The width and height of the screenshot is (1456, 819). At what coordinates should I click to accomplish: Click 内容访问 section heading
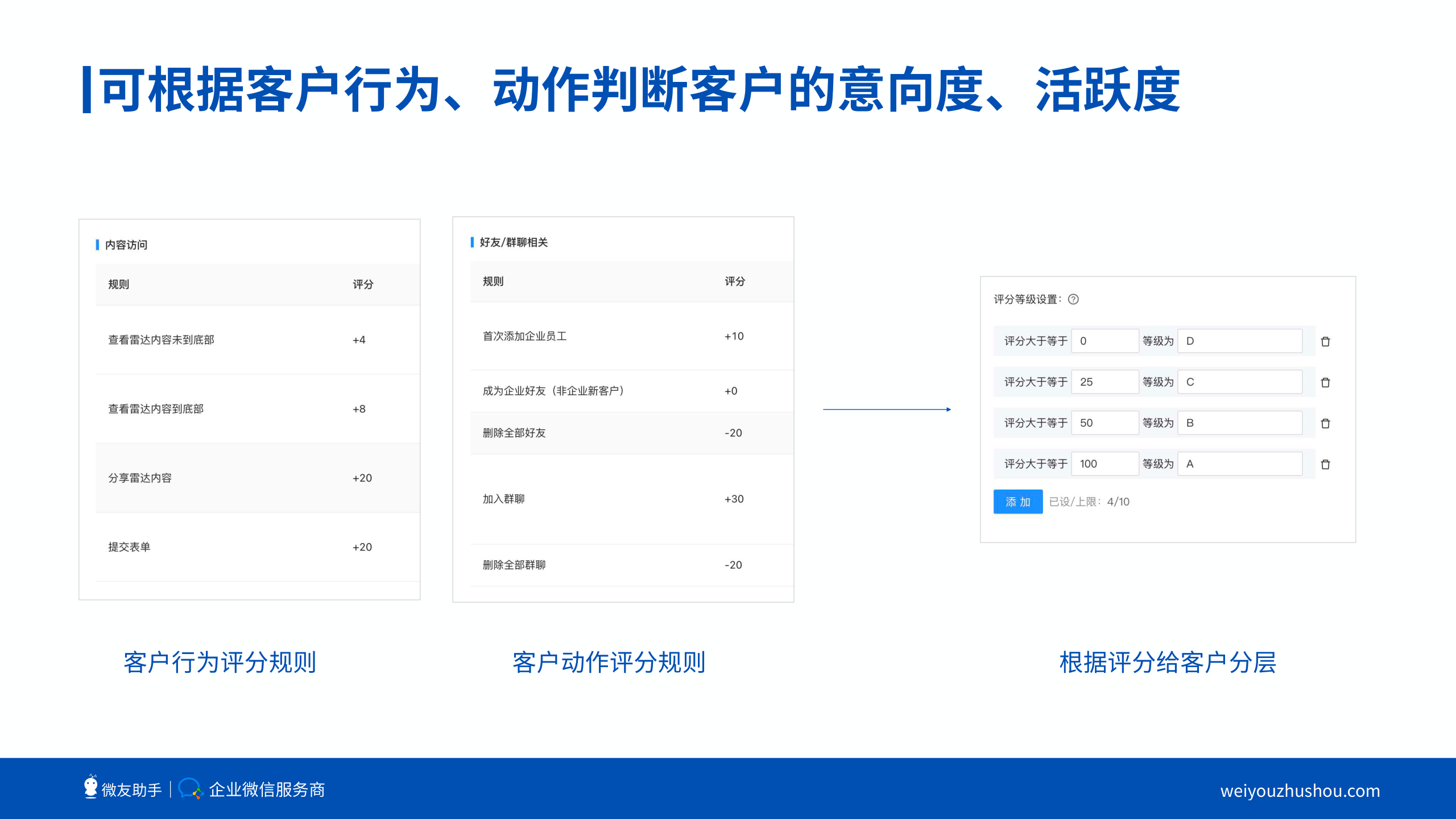pos(126,245)
